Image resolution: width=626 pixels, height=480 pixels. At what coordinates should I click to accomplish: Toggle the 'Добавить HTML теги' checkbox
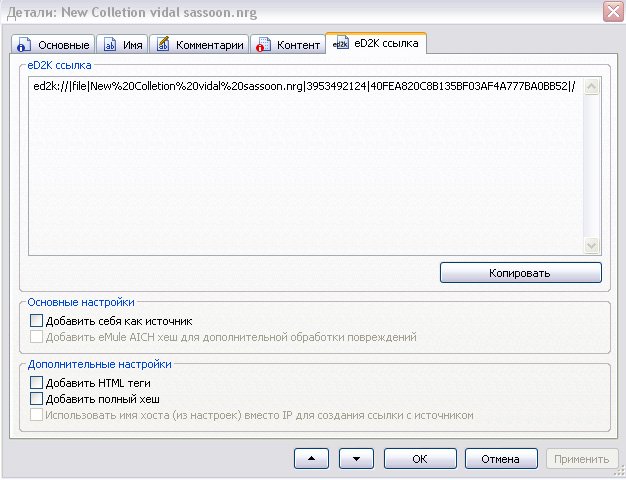coord(37,382)
